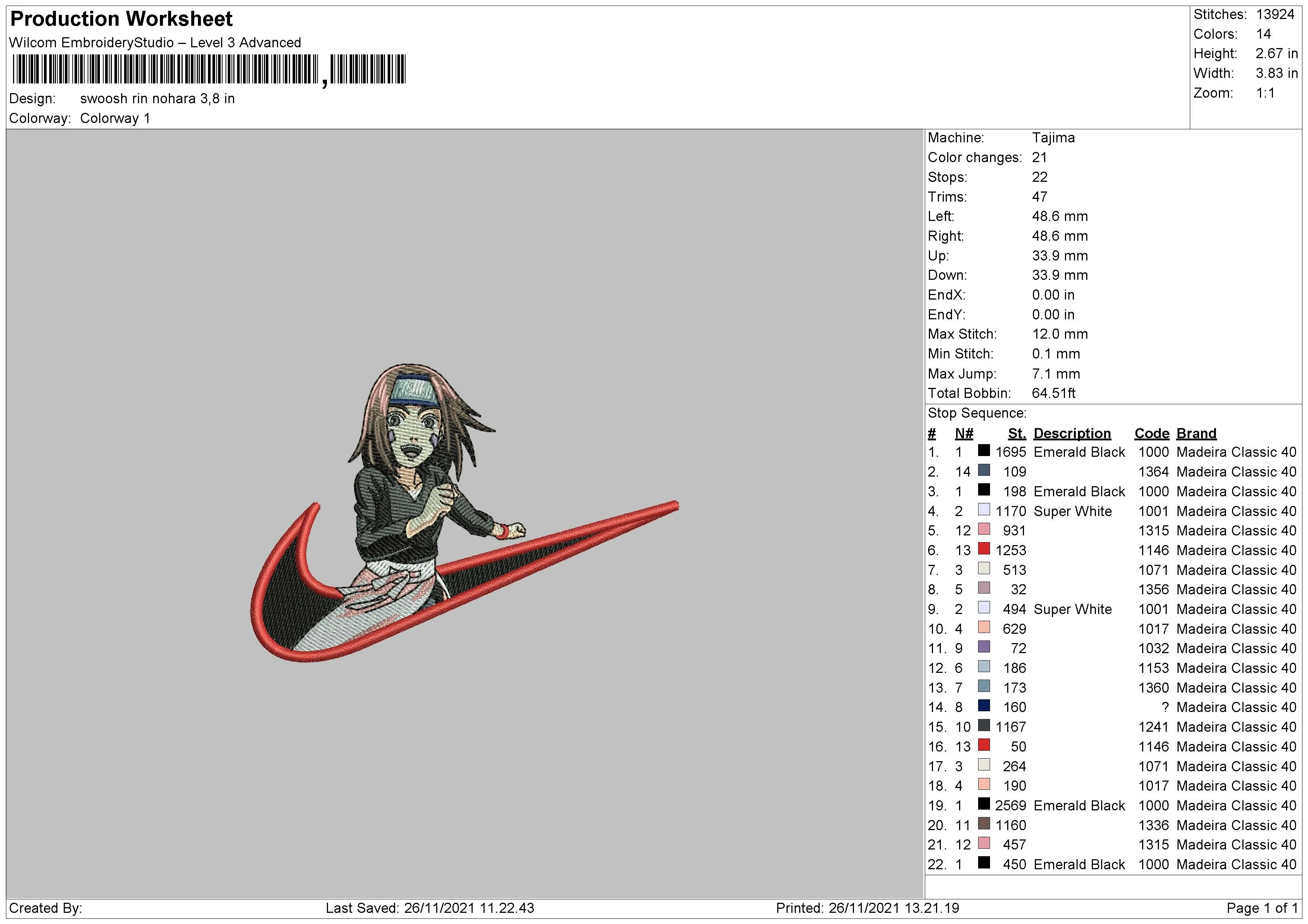Click code '1241' in stop 15
This screenshot has height=924, width=1308.
pos(1154,727)
